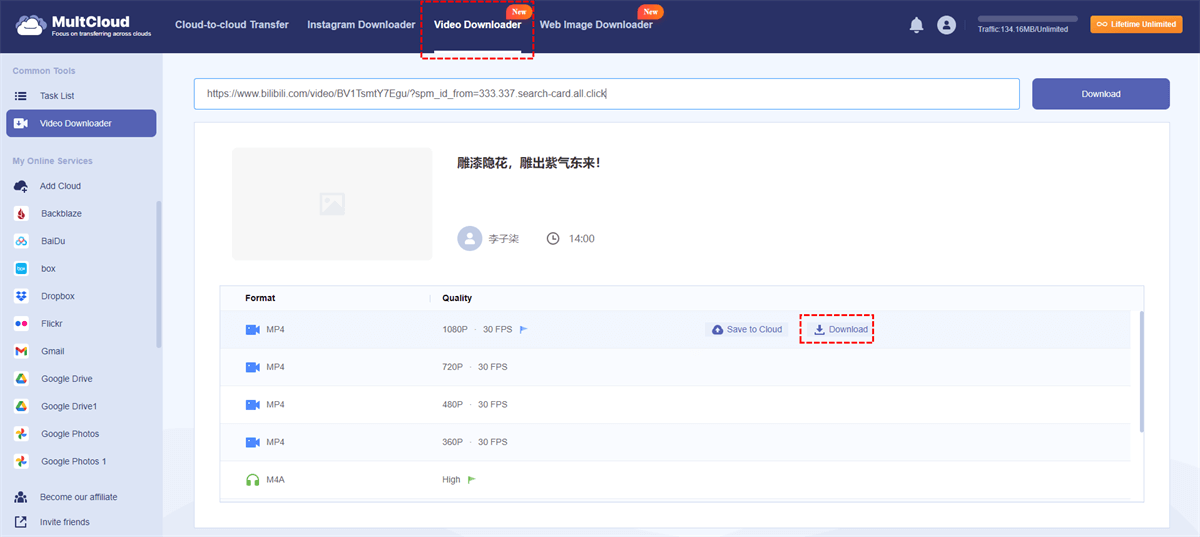Viewport: 1200px width, 537px height.
Task: Open the Instagram Downloader tab
Action: coord(361,25)
